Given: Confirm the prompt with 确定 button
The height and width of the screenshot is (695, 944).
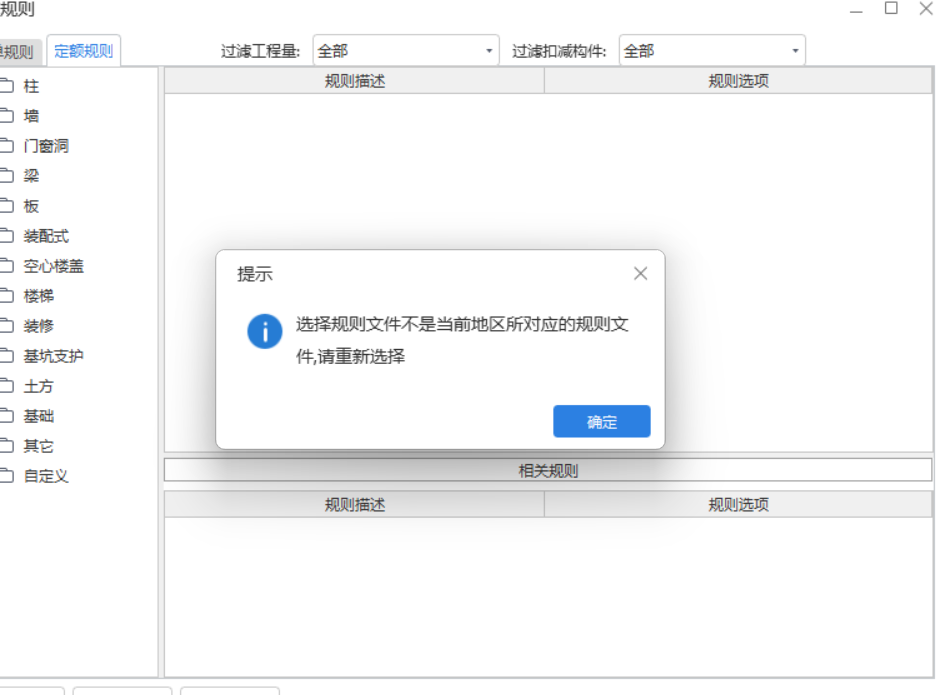Looking at the screenshot, I should point(601,421).
